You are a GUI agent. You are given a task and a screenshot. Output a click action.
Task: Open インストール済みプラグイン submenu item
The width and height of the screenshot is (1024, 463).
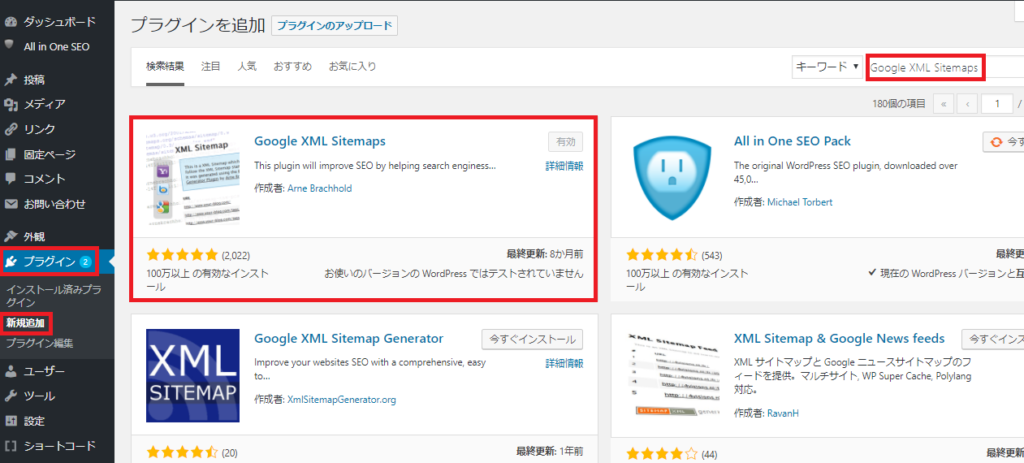pos(54,295)
